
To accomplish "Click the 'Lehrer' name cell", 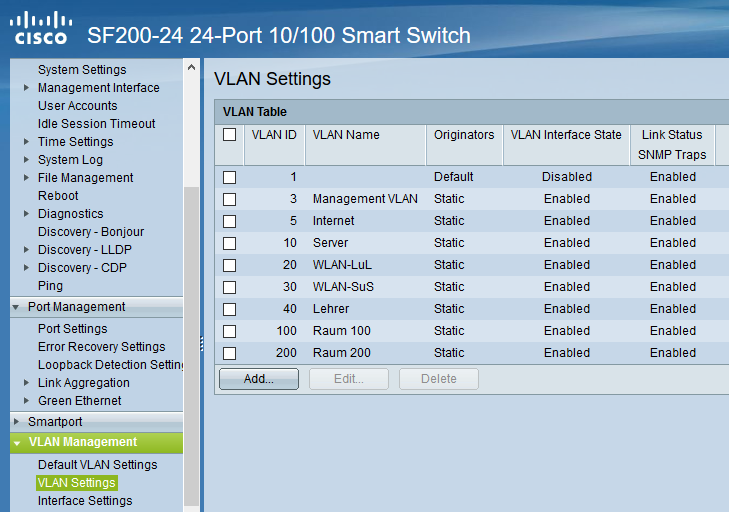I will [331, 309].
